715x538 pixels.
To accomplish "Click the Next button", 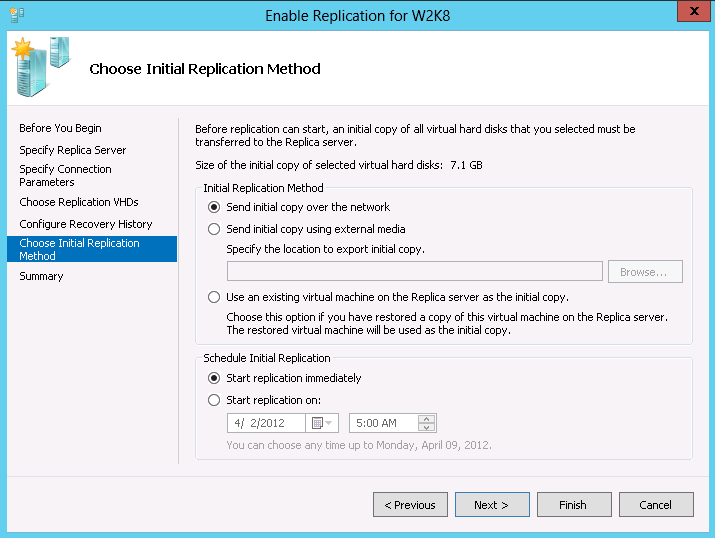I will click(x=492, y=505).
